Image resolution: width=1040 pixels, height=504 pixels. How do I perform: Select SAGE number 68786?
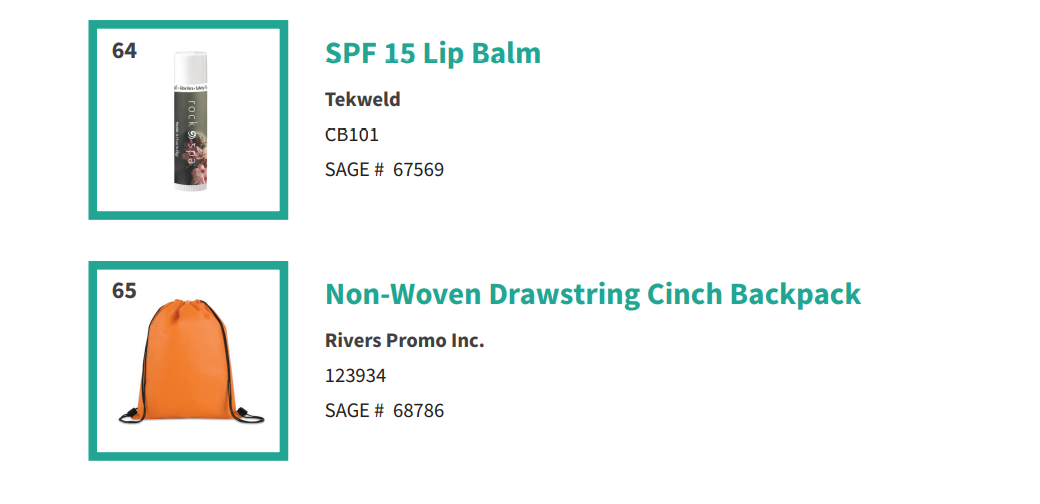coord(384,410)
